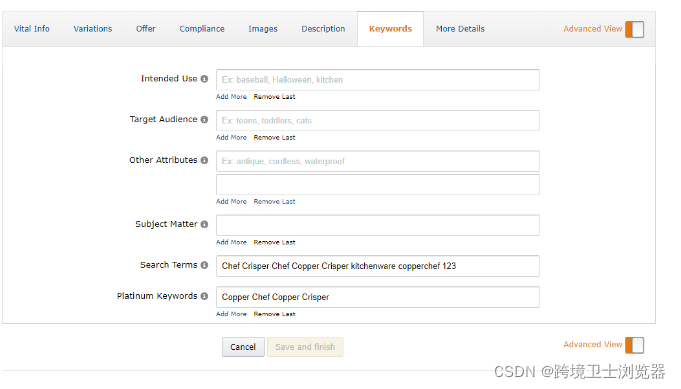Click Remove Last under Subject Matter
This screenshot has height=389, width=681.
[x=274, y=242]
